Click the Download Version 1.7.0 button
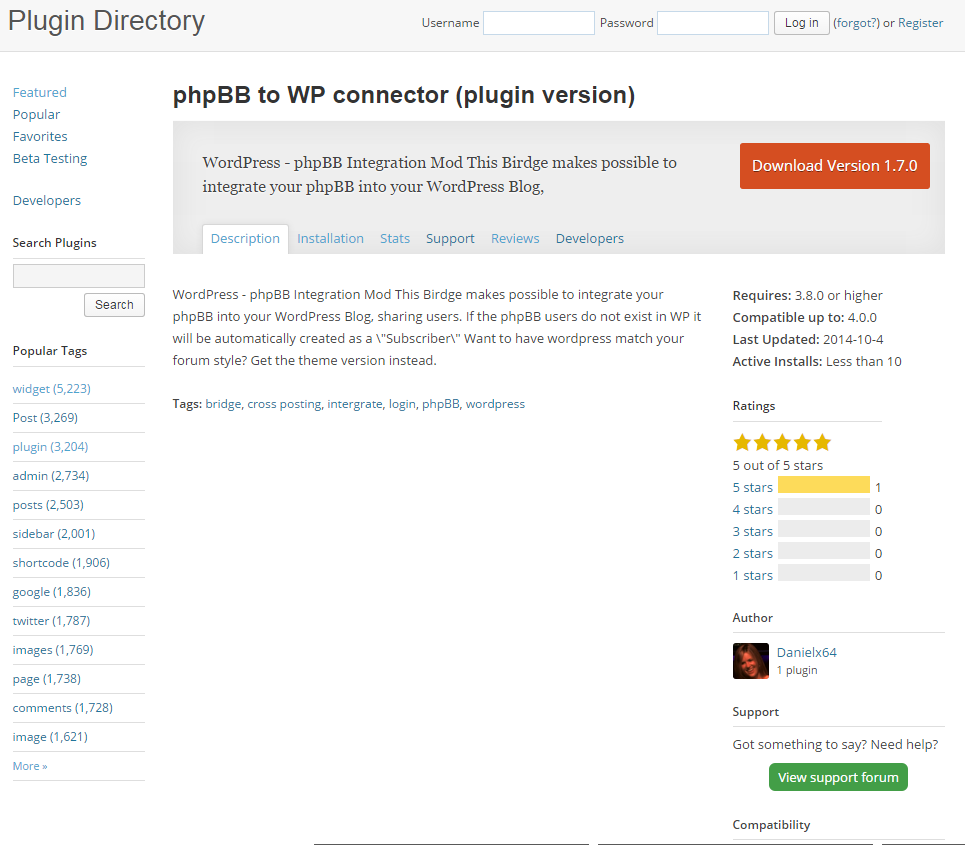Screen dimensions: 965x845 [x=835, y=166]
